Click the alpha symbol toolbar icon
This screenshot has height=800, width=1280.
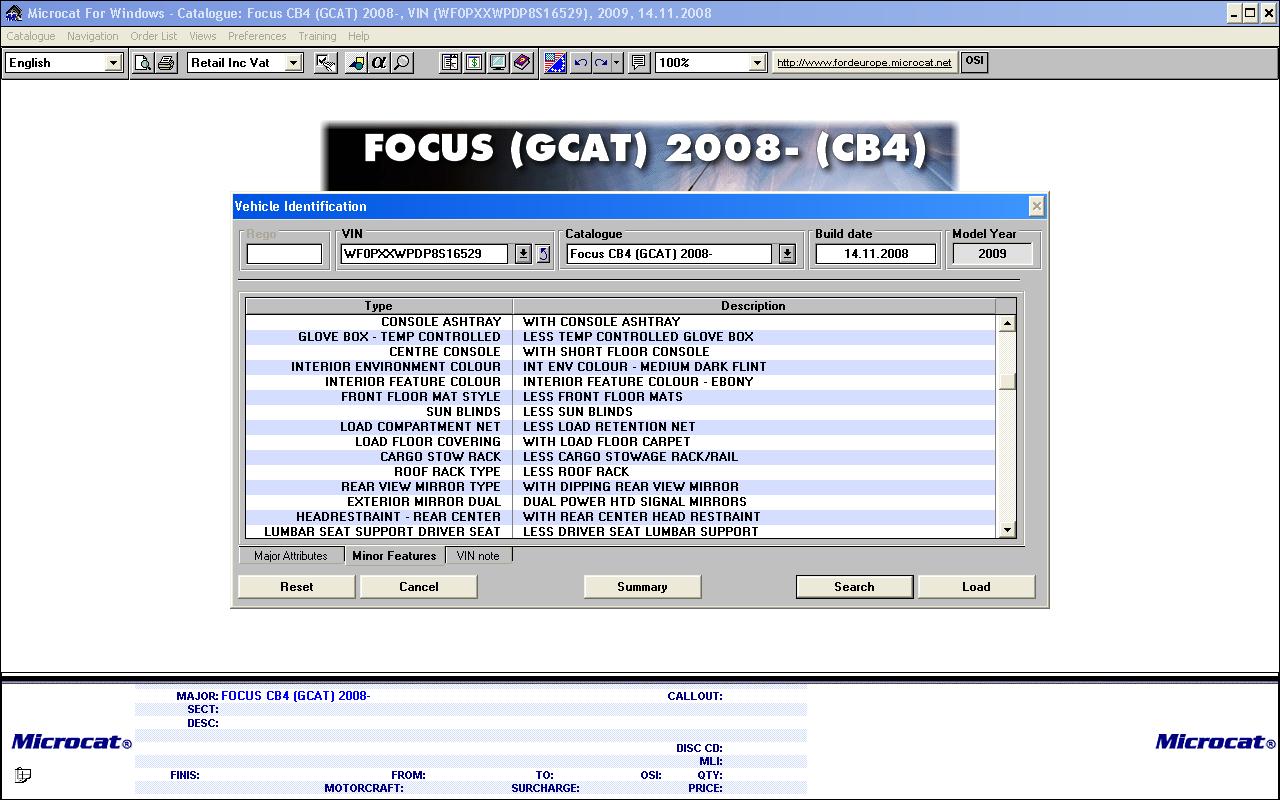click(378, 63)
